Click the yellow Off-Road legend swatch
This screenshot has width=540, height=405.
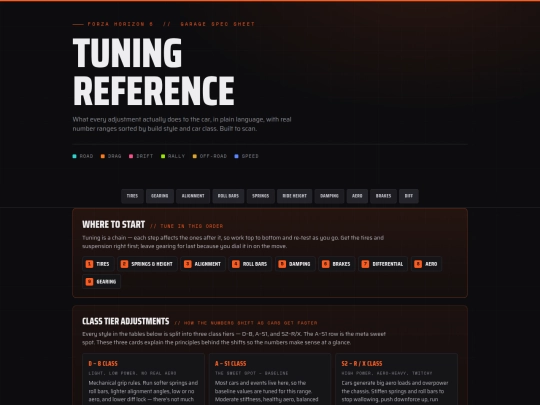point(195,156)
